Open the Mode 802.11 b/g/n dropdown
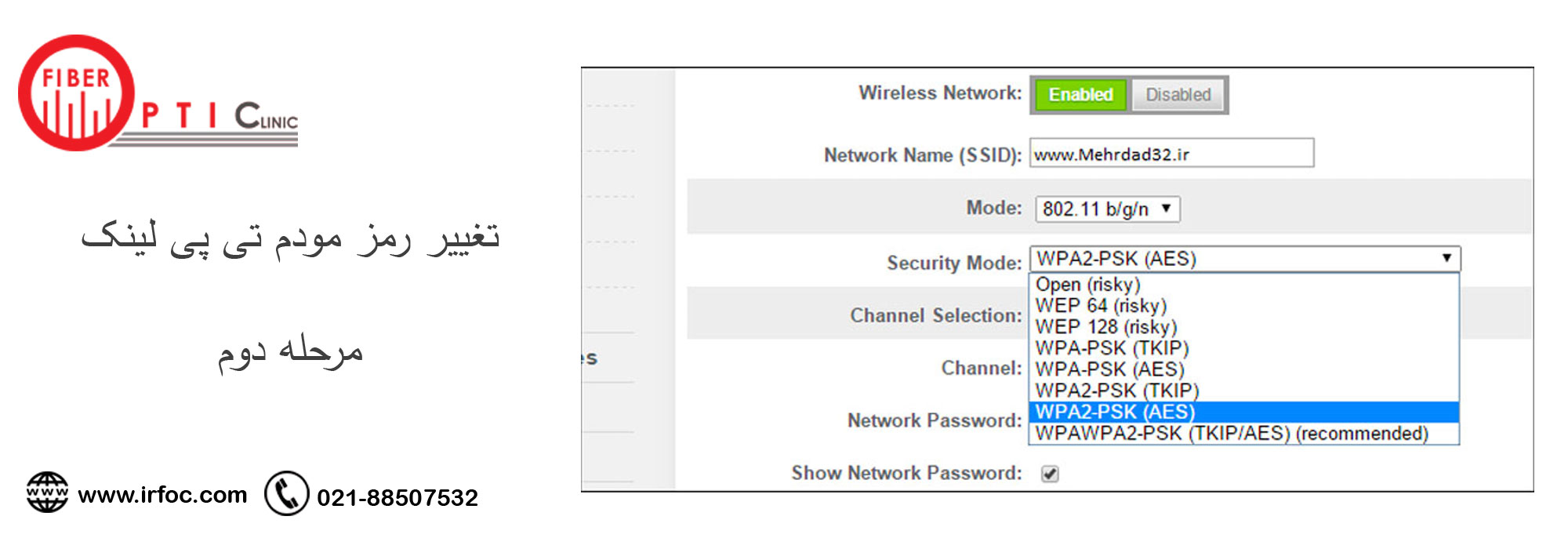Screen dimensions: 1568x549 pos(1107,209)
